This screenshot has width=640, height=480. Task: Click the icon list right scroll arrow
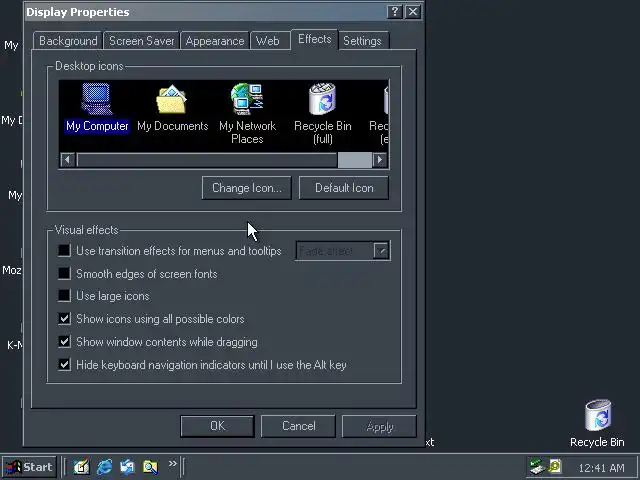(380, 160)
